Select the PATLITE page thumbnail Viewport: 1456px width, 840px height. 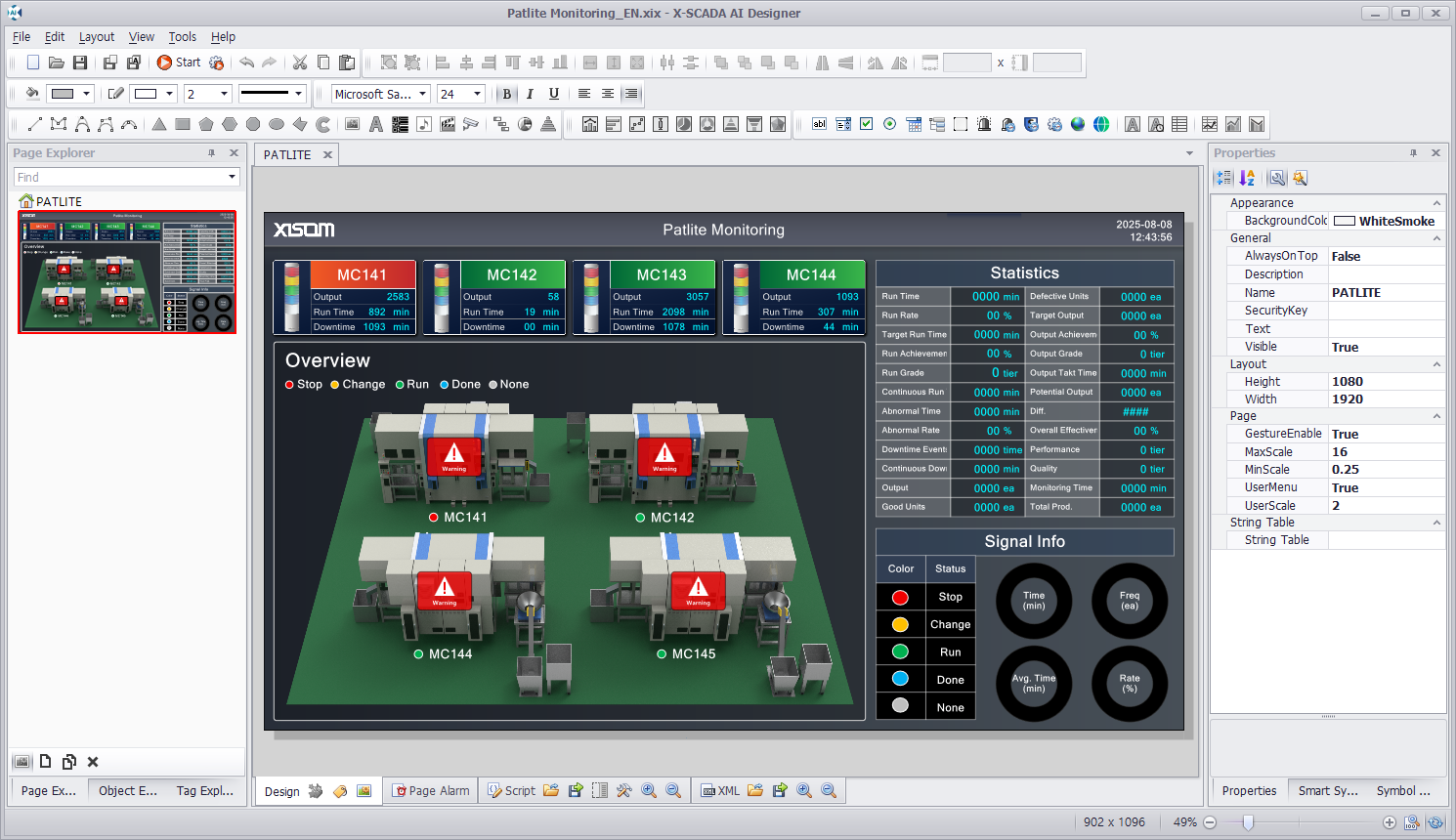point(127,273)
